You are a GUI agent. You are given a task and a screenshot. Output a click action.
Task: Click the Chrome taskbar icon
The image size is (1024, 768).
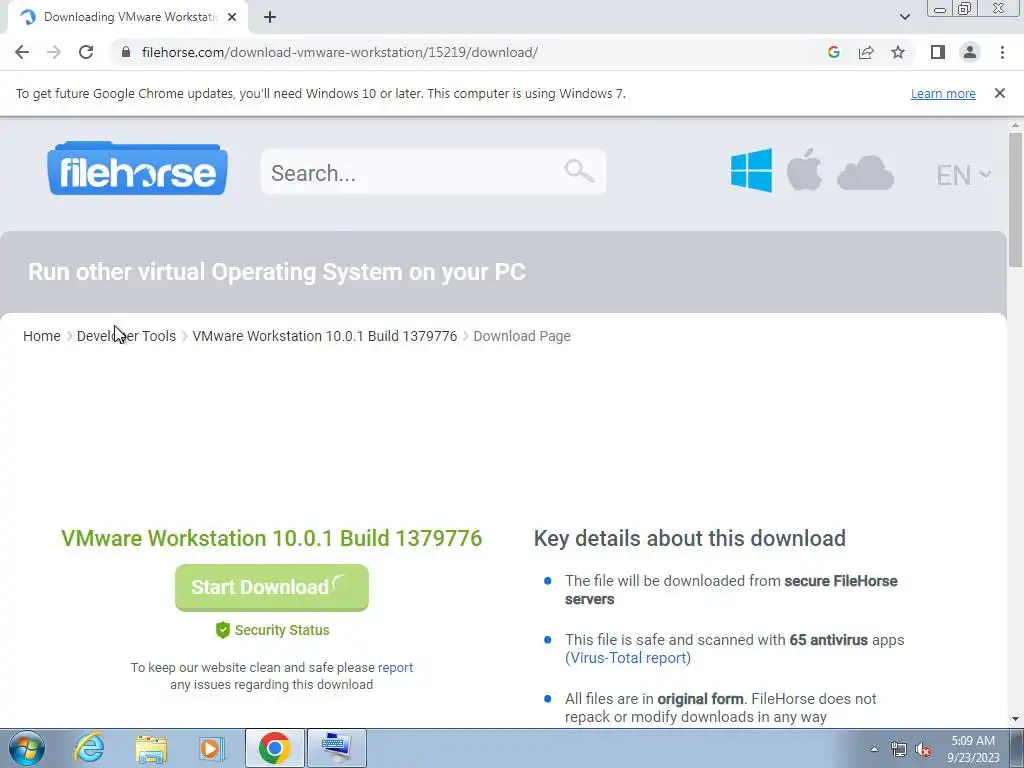[274, 748]
